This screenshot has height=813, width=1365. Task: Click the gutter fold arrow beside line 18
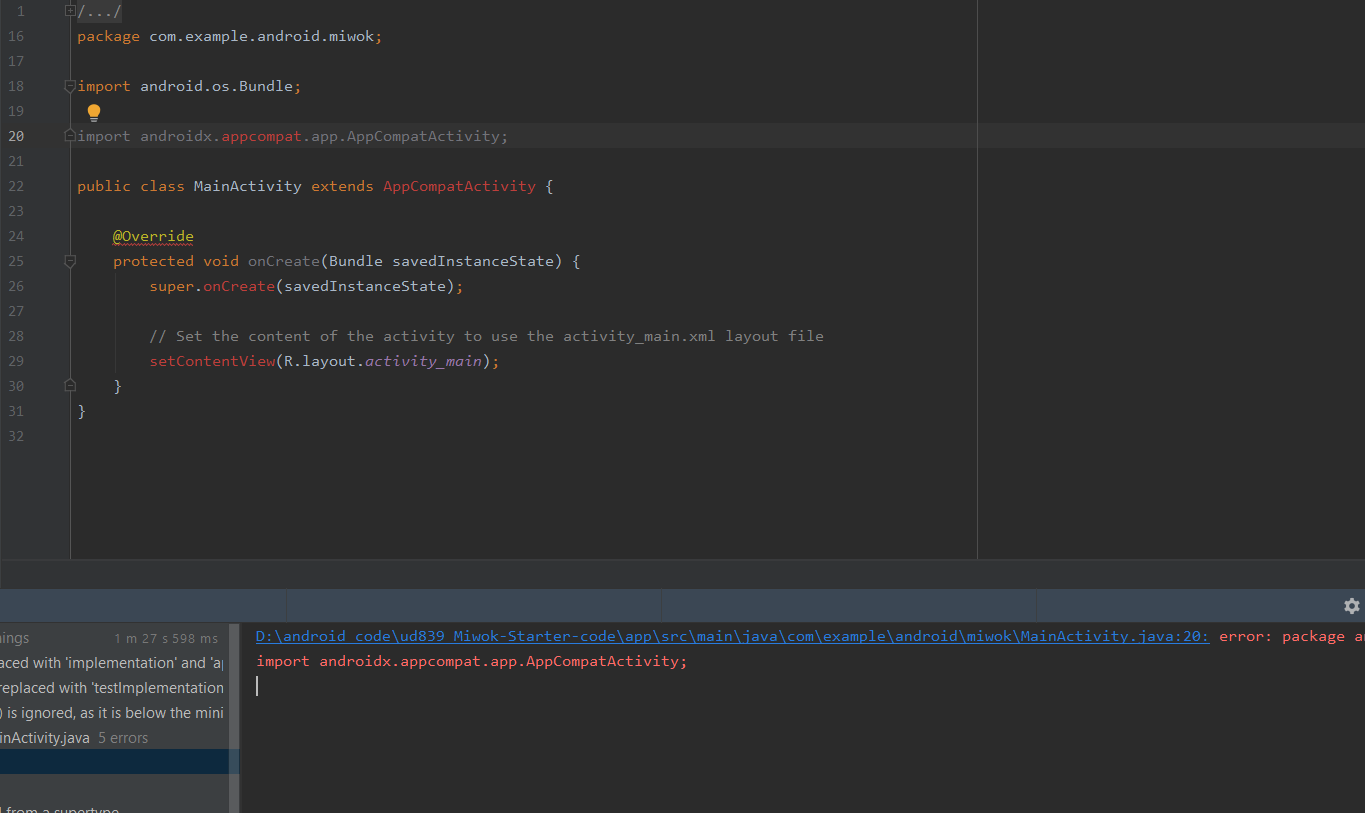(69, 86)
